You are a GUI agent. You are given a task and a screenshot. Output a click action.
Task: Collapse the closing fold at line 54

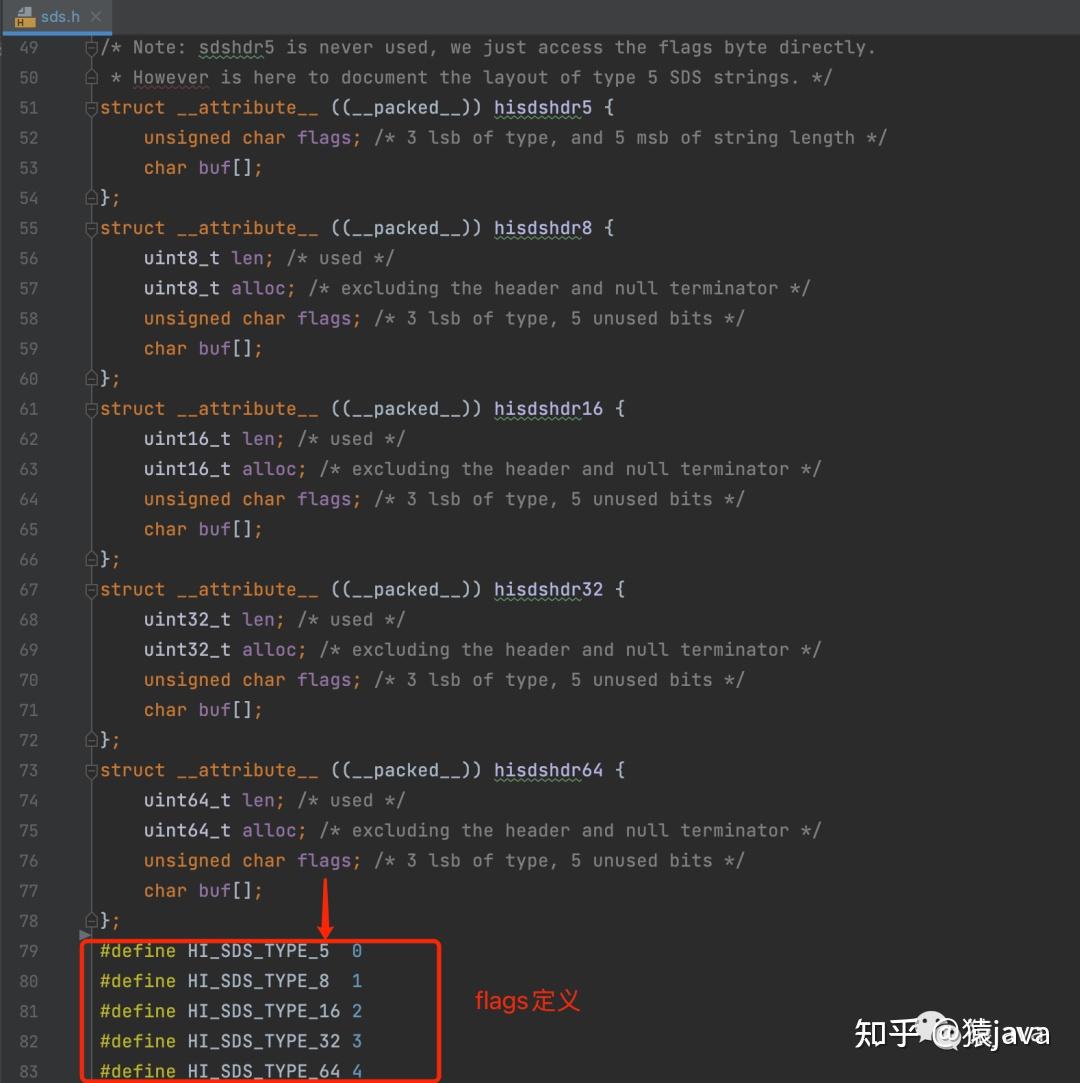90,197
